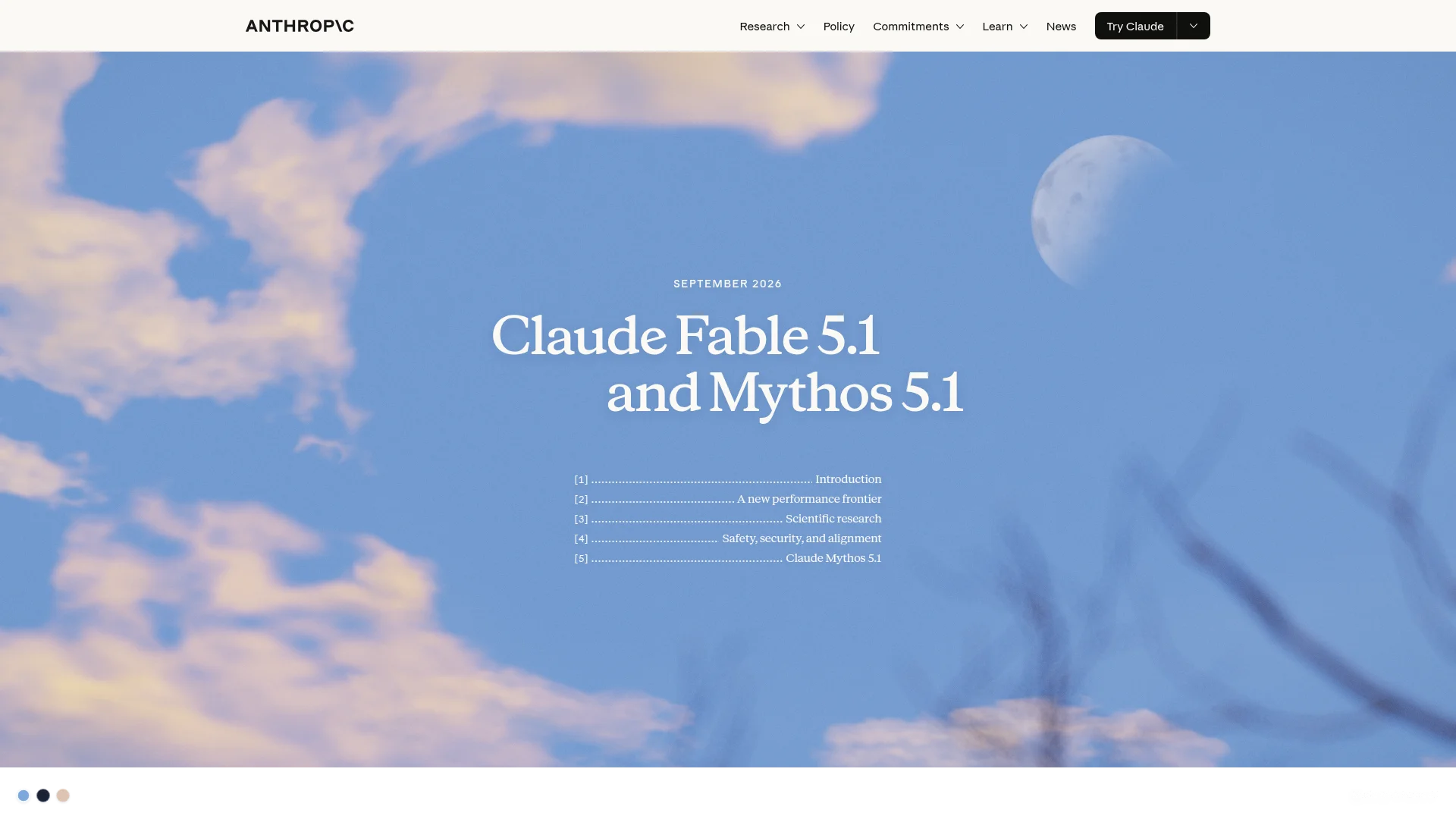
Task: Open the chevron beside Try Claude
Action: (1194, 26)
